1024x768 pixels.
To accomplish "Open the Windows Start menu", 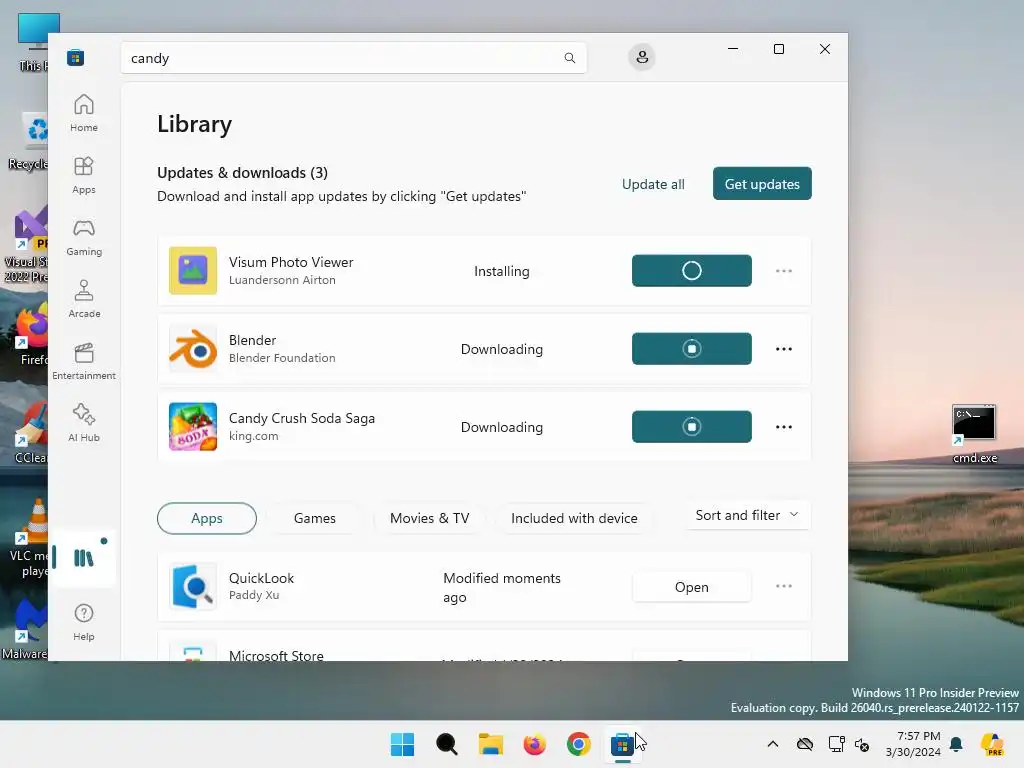I will pos(402,744).
